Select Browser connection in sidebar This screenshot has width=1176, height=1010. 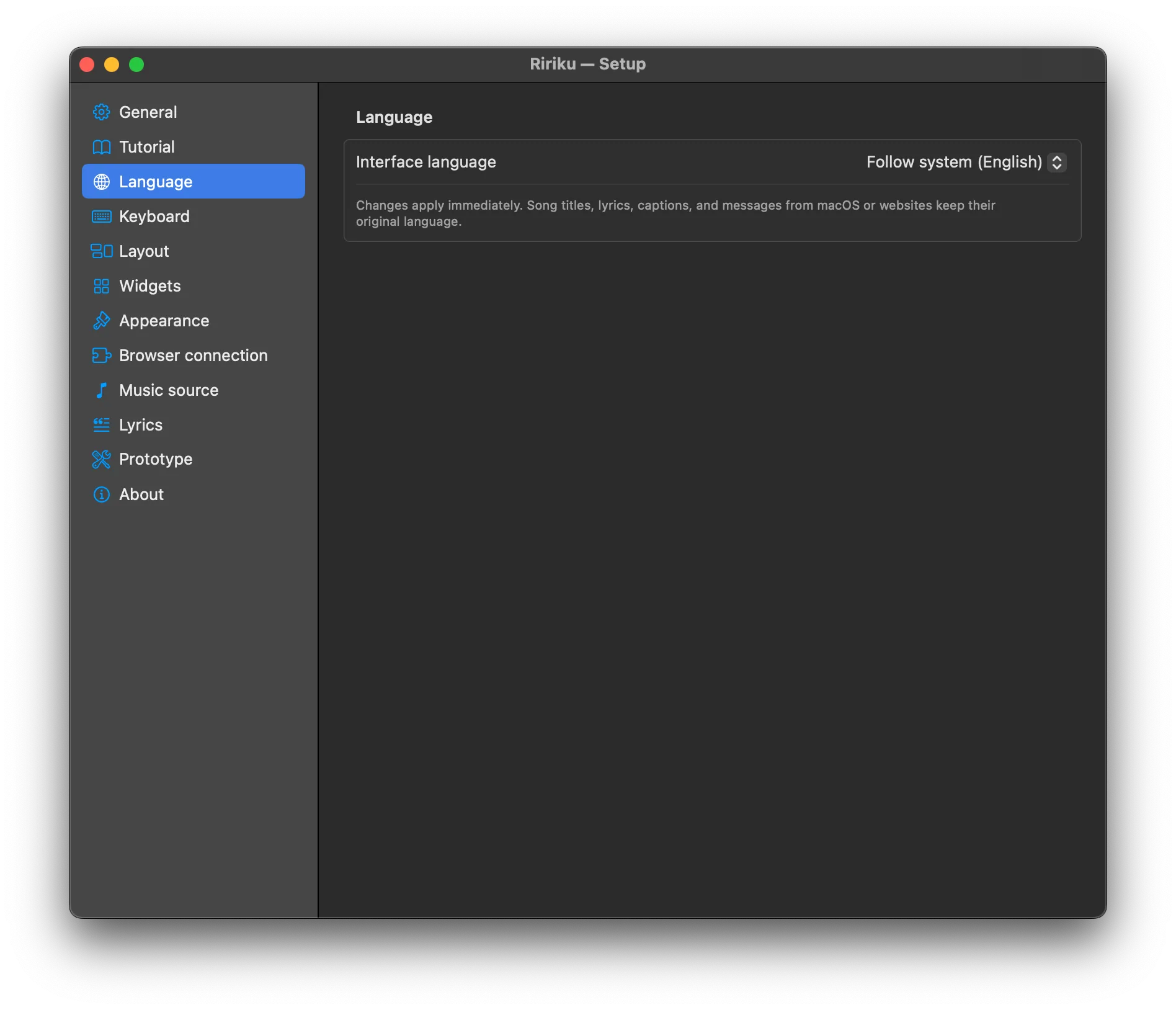194,355
